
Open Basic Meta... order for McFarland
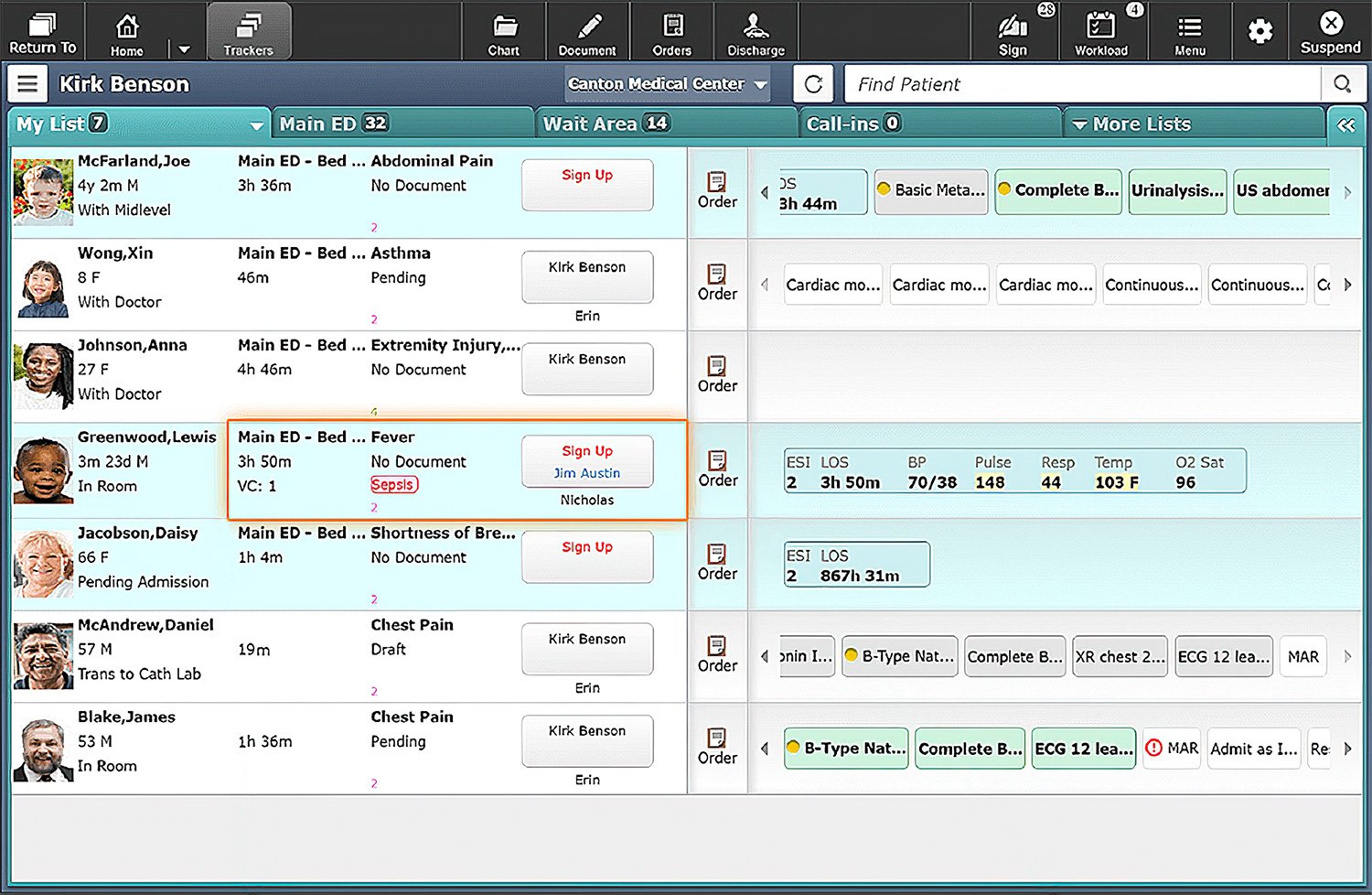(x=931, y=191)
